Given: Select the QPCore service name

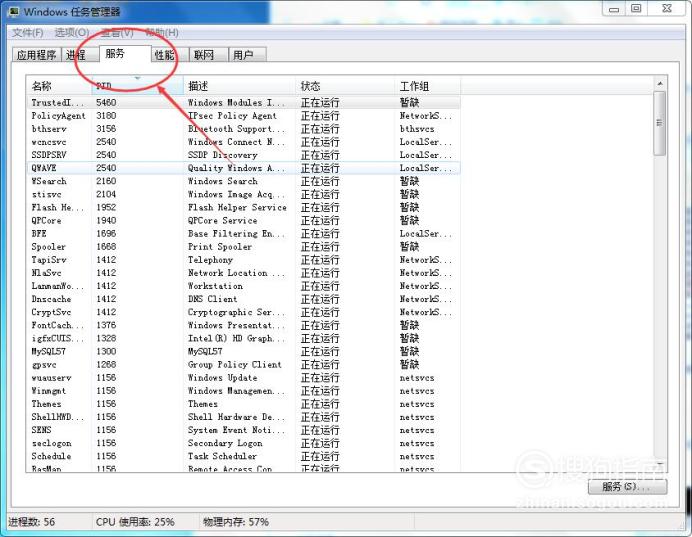Looking at the screenshot, I should coord(46,220).
